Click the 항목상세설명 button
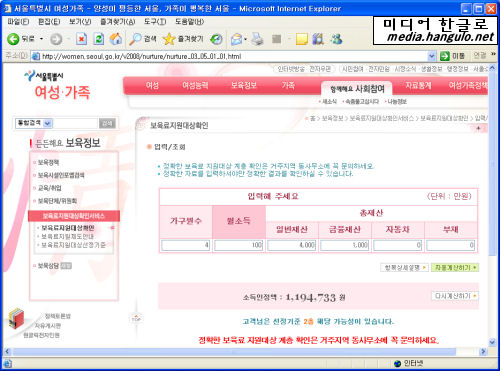This screenshot has width=500, height=371. [x=404, y=267]
